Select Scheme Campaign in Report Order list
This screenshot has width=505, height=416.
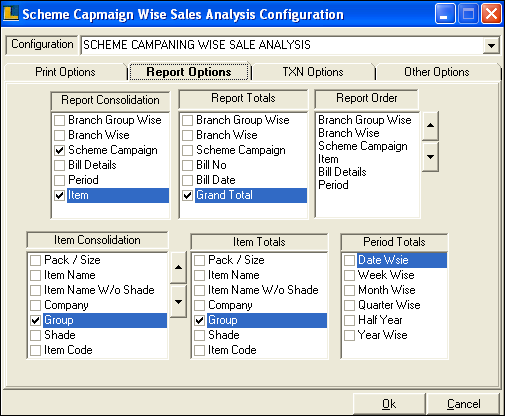(363, 146)
